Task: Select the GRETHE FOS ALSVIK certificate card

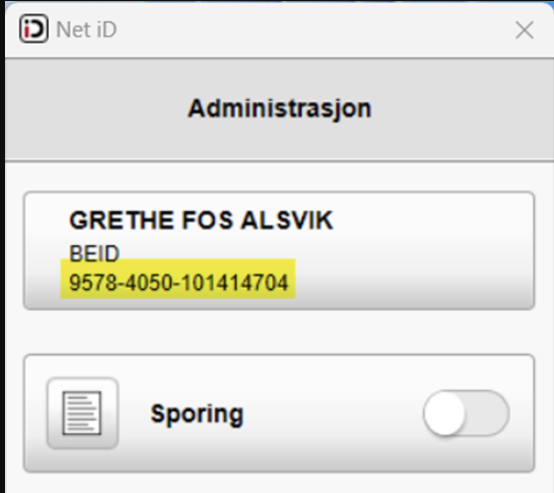Action: click(x=279, y=251)
